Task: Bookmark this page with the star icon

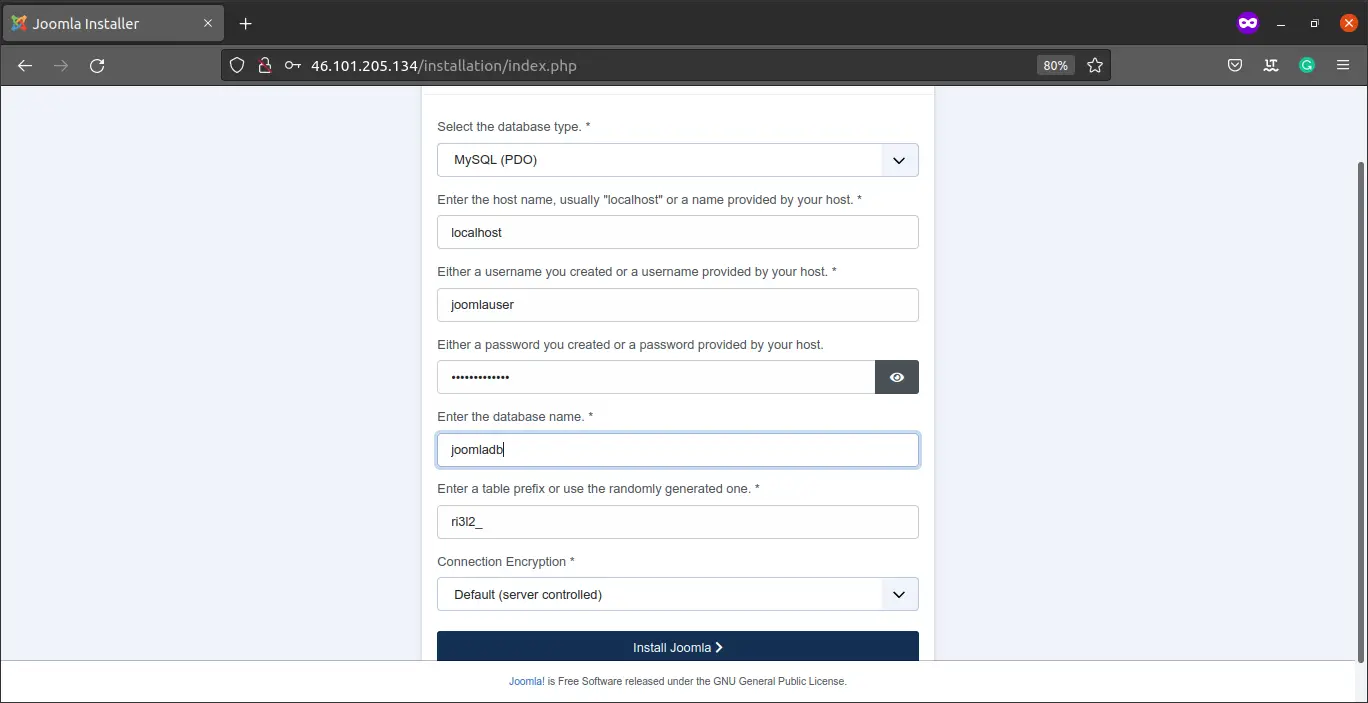Action: click(x=1095, y=65)
